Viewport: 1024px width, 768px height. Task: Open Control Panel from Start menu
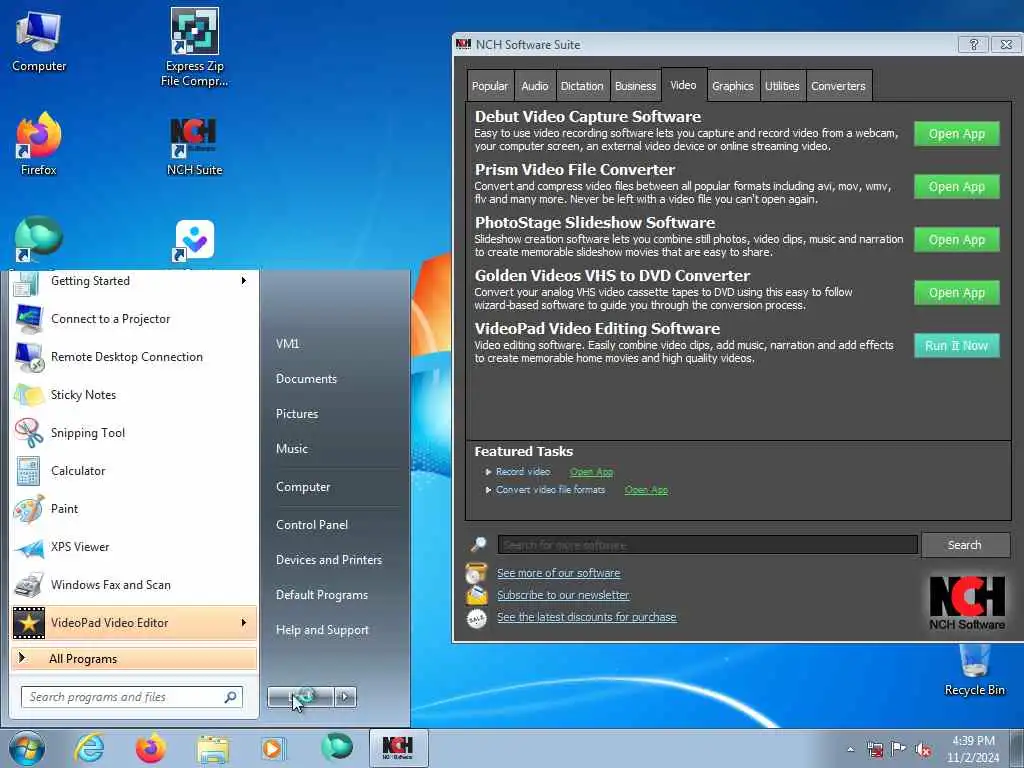(312, 525)
